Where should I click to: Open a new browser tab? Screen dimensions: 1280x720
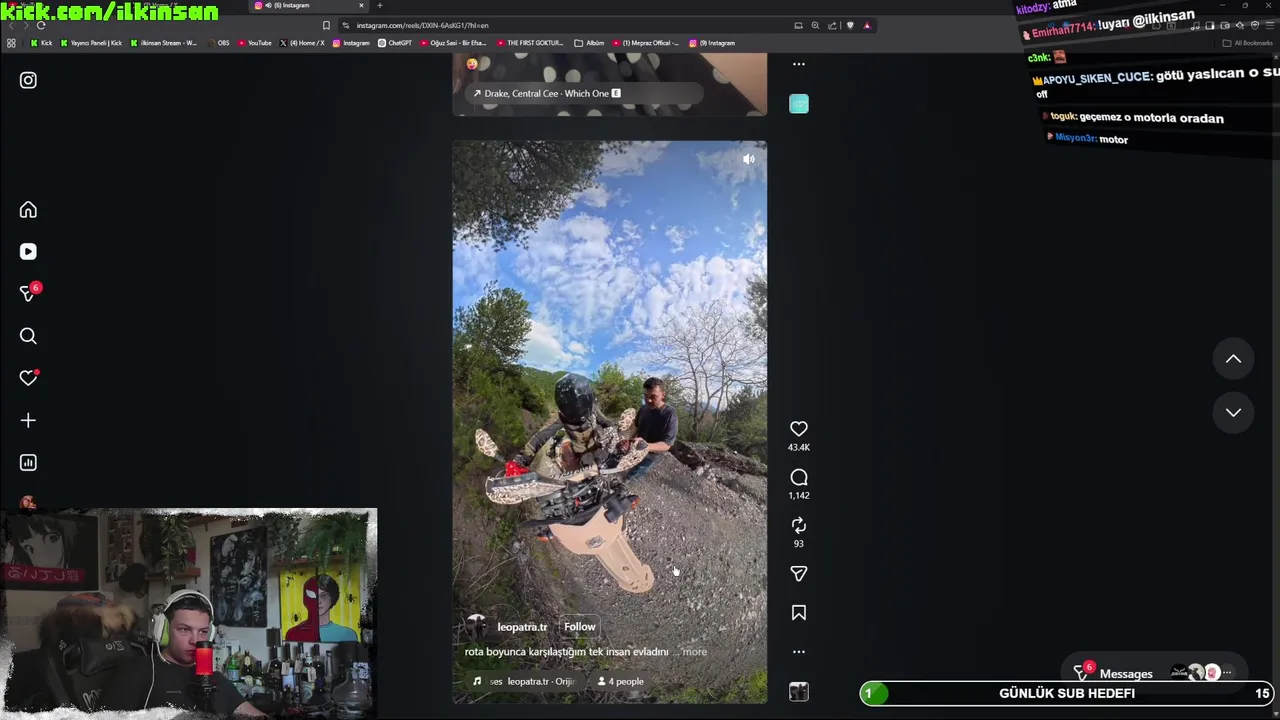[x=379, y=5]
